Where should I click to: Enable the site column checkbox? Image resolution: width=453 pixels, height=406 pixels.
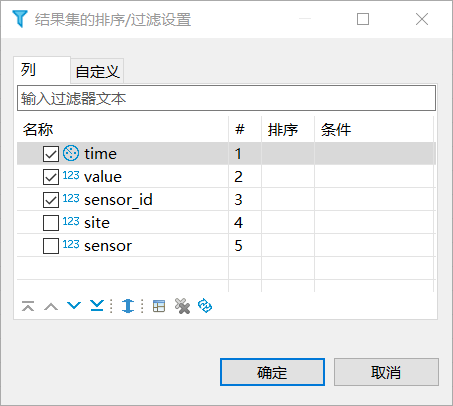pyautogui.click(x=51, y=223)
